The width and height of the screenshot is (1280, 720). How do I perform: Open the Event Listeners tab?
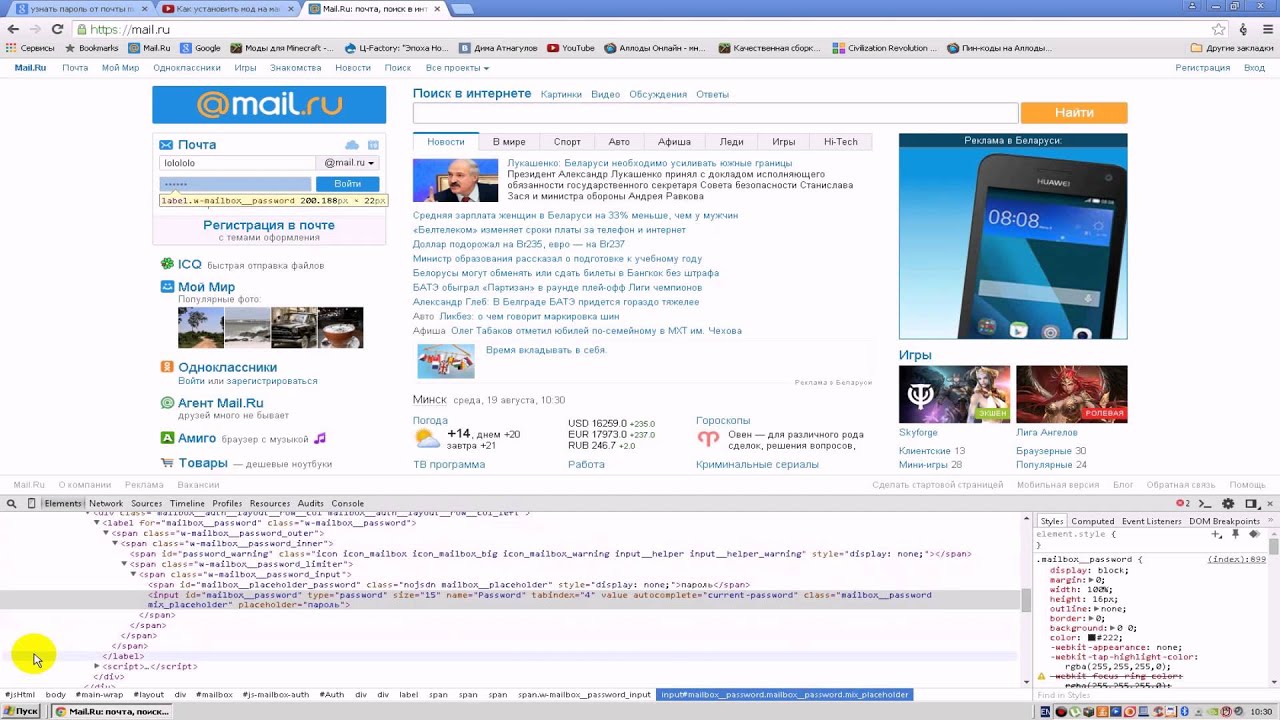coord(1151,521)
